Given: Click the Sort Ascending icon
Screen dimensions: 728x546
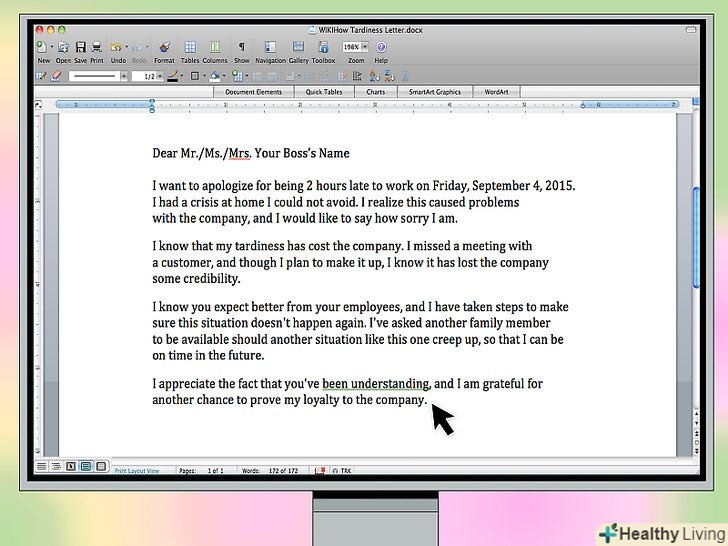Looking at the screenshot, I should 375,76.
